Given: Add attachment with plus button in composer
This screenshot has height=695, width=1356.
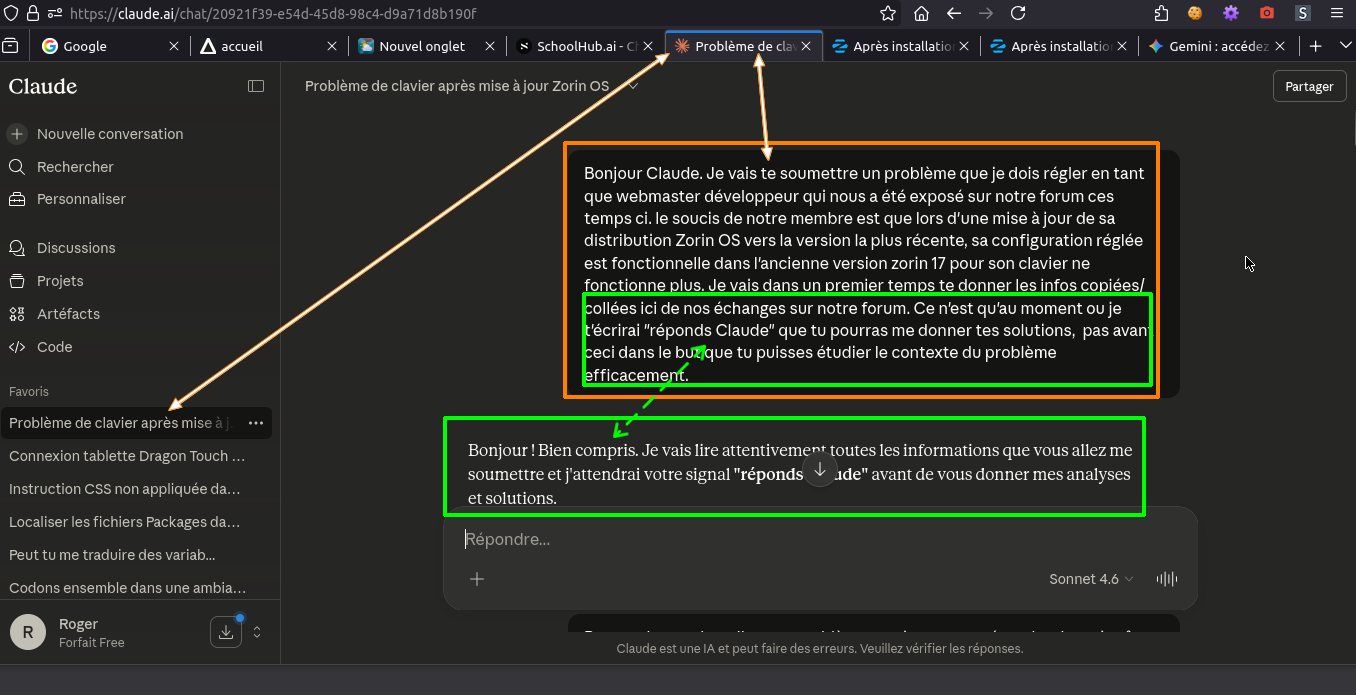Looking at the screenshot, I should (x=477, y=579).
